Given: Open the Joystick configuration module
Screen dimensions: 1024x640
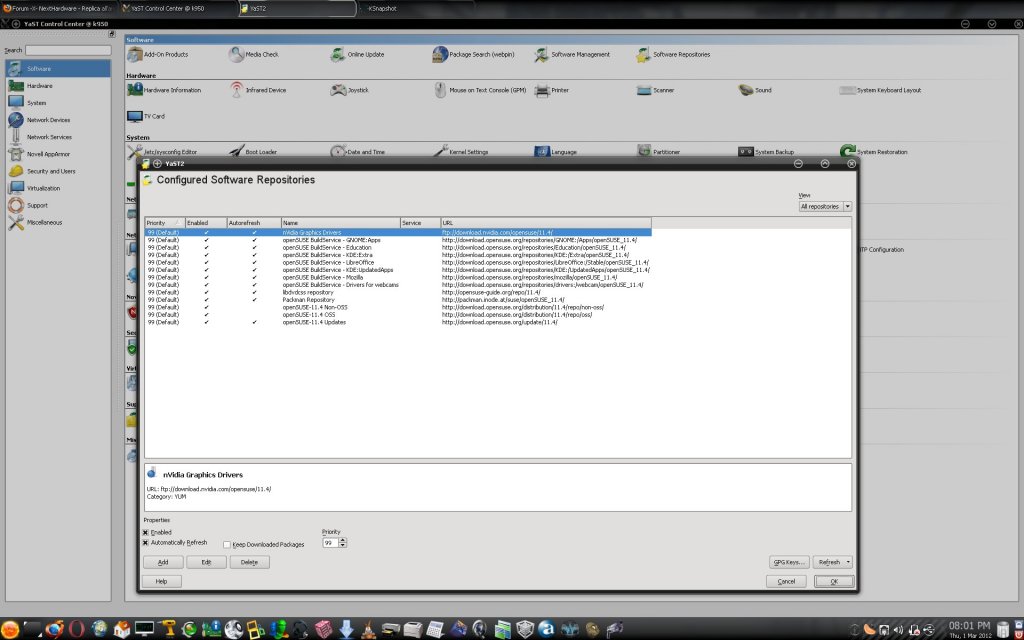Looking at the screenshot, I should [x=349, y=90].
